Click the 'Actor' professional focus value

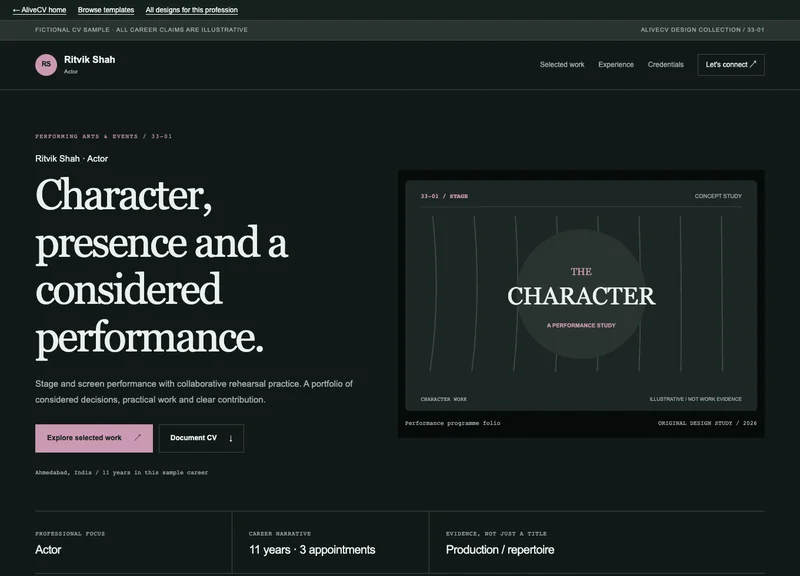tap(48, 549)
